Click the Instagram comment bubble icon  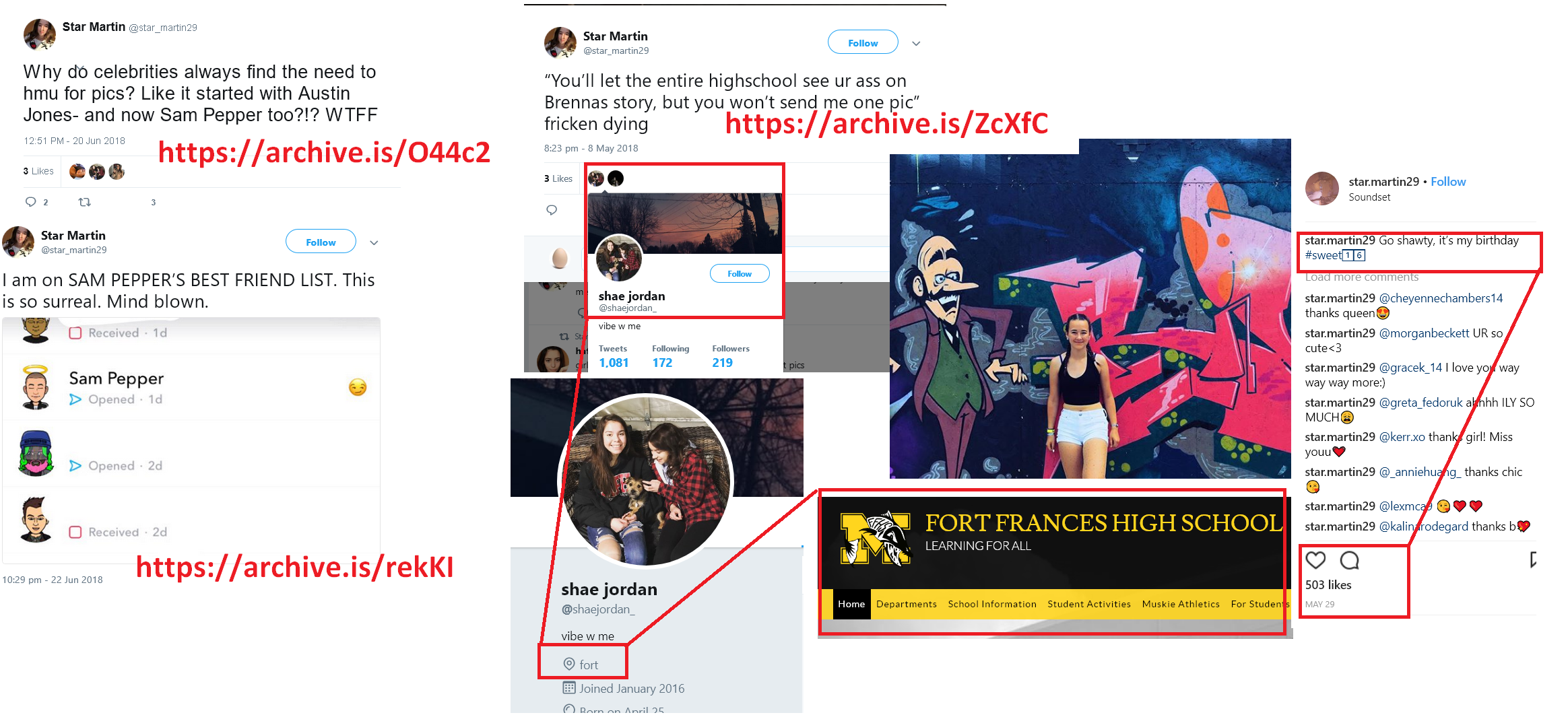click(1349, 560)
